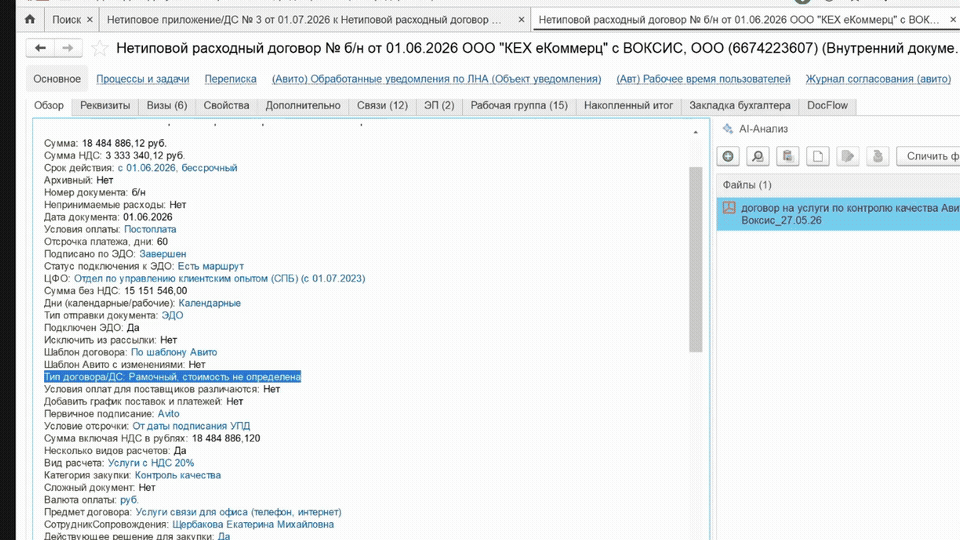Switch to the Поиск tab

pyautogui.click(x=66, y=20)
